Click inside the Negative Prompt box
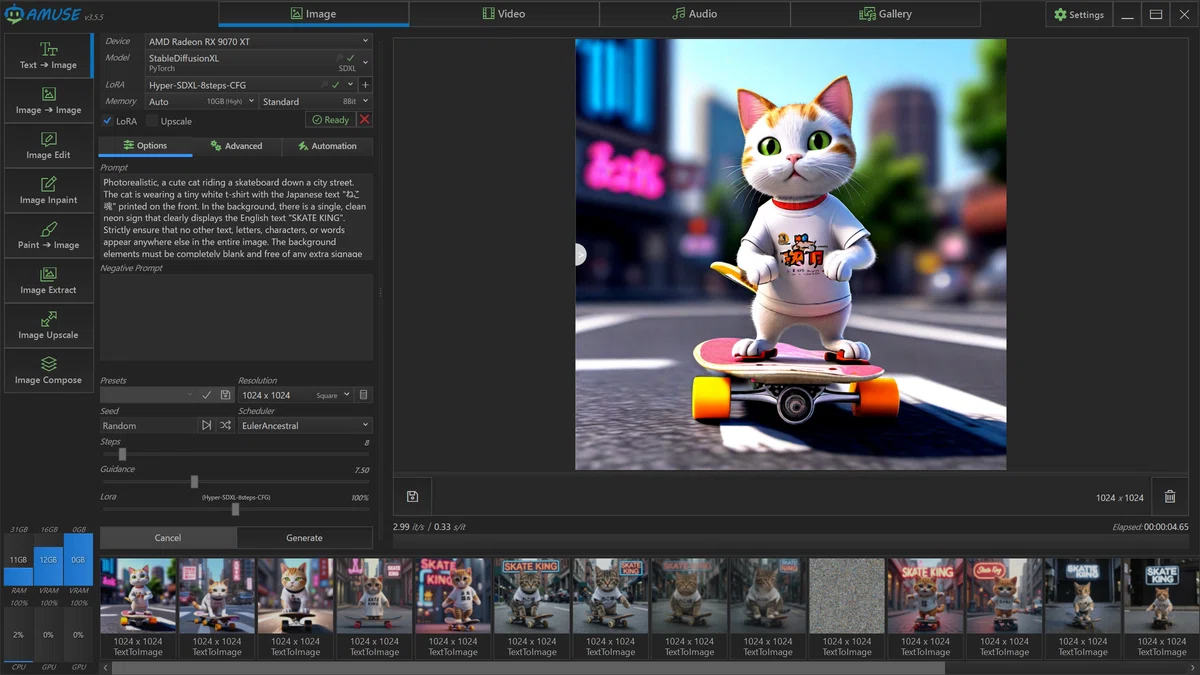 (236, 317)
